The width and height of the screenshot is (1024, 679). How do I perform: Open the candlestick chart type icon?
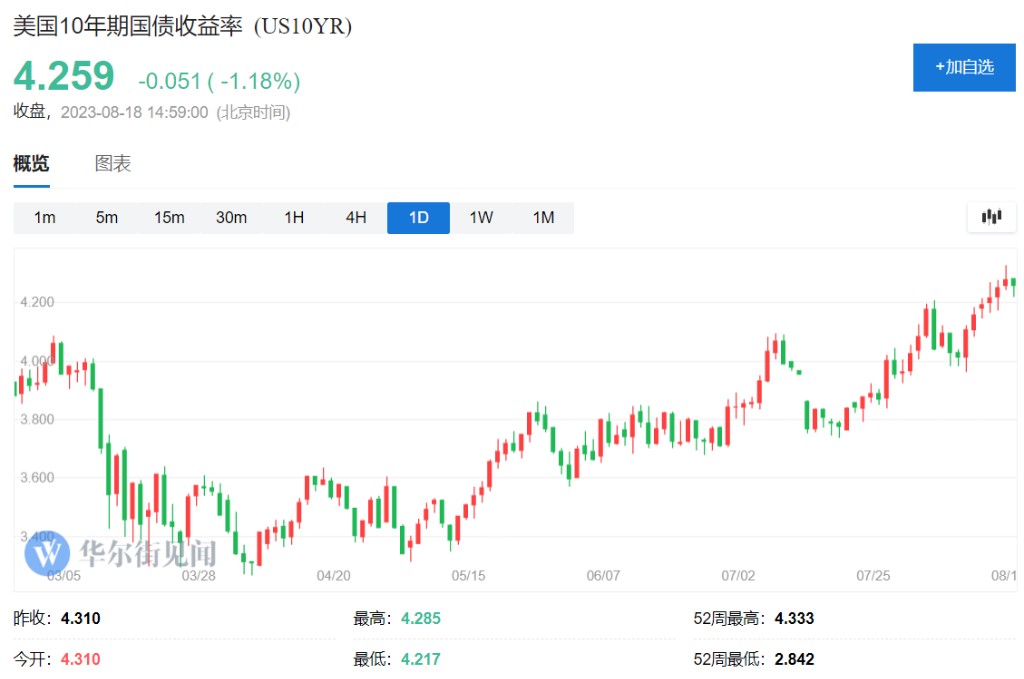click(991, 217)
